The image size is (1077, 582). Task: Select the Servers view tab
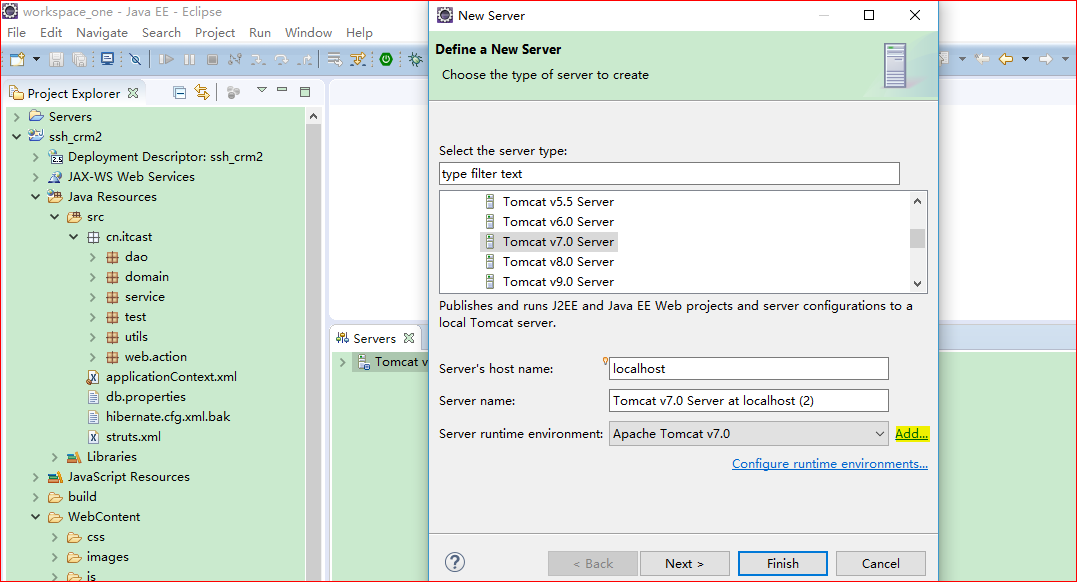tap(374, 338)
